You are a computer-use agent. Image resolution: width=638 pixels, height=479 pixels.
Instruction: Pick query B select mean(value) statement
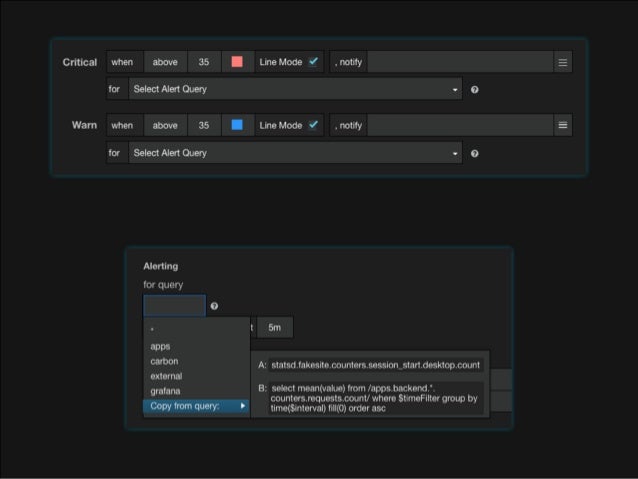[x=374, y=397]
